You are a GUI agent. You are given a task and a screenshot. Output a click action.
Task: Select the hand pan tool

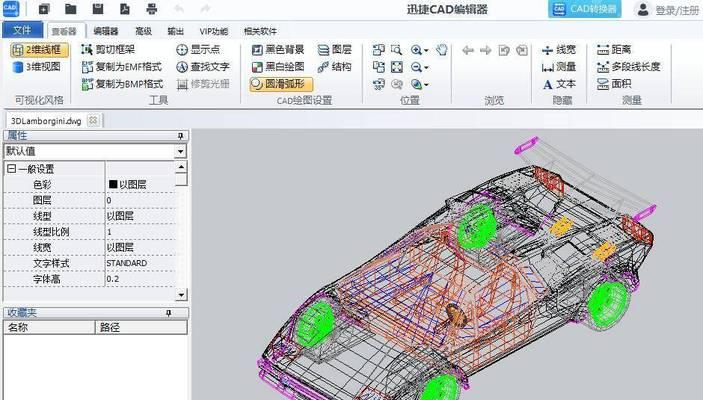[x=442, y=50]
